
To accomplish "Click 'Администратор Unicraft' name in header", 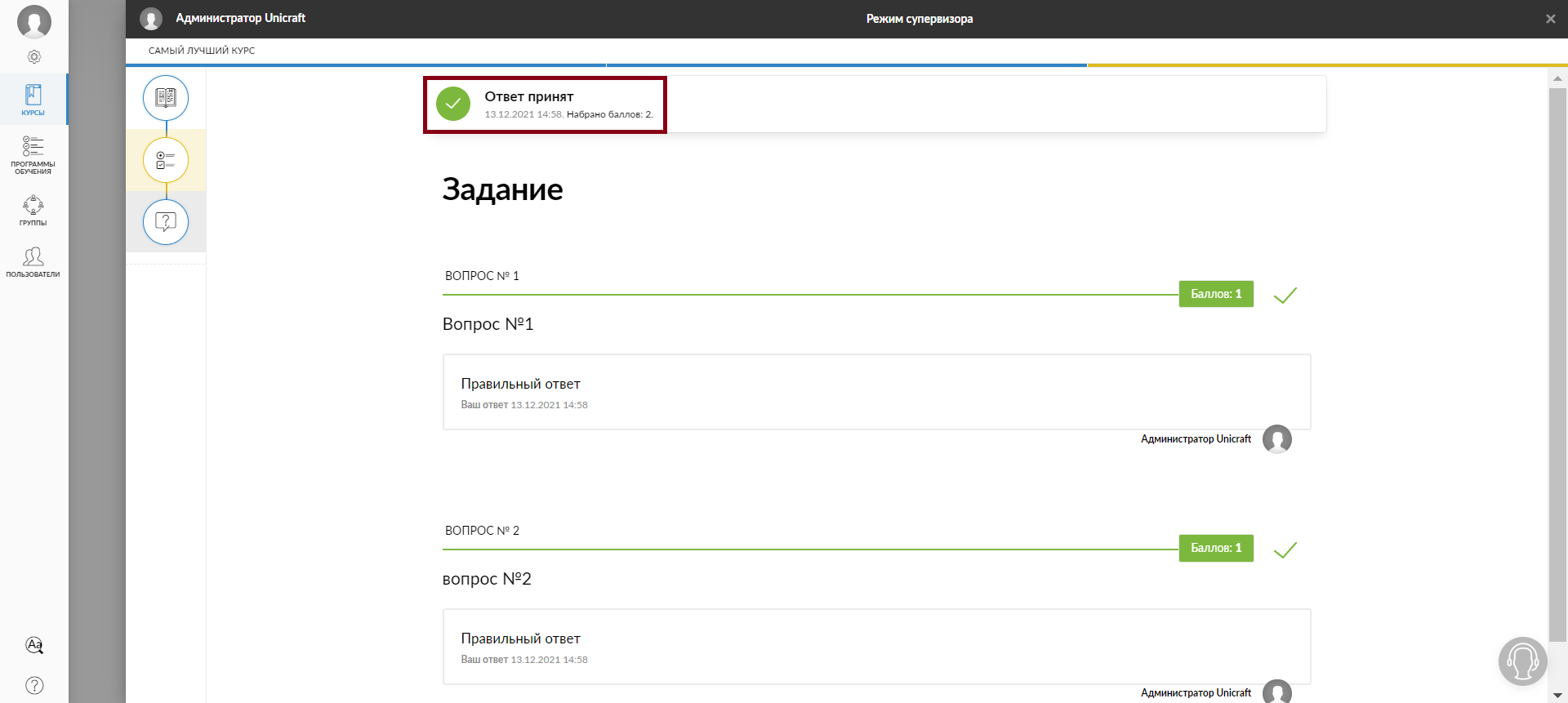I will pos(240,18).
